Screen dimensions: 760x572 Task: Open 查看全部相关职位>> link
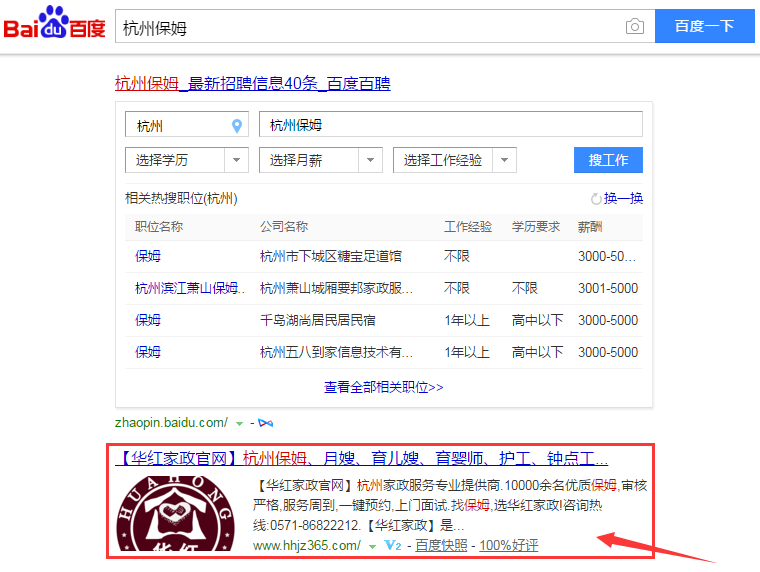pyautogui.click(x=383, y=387)
